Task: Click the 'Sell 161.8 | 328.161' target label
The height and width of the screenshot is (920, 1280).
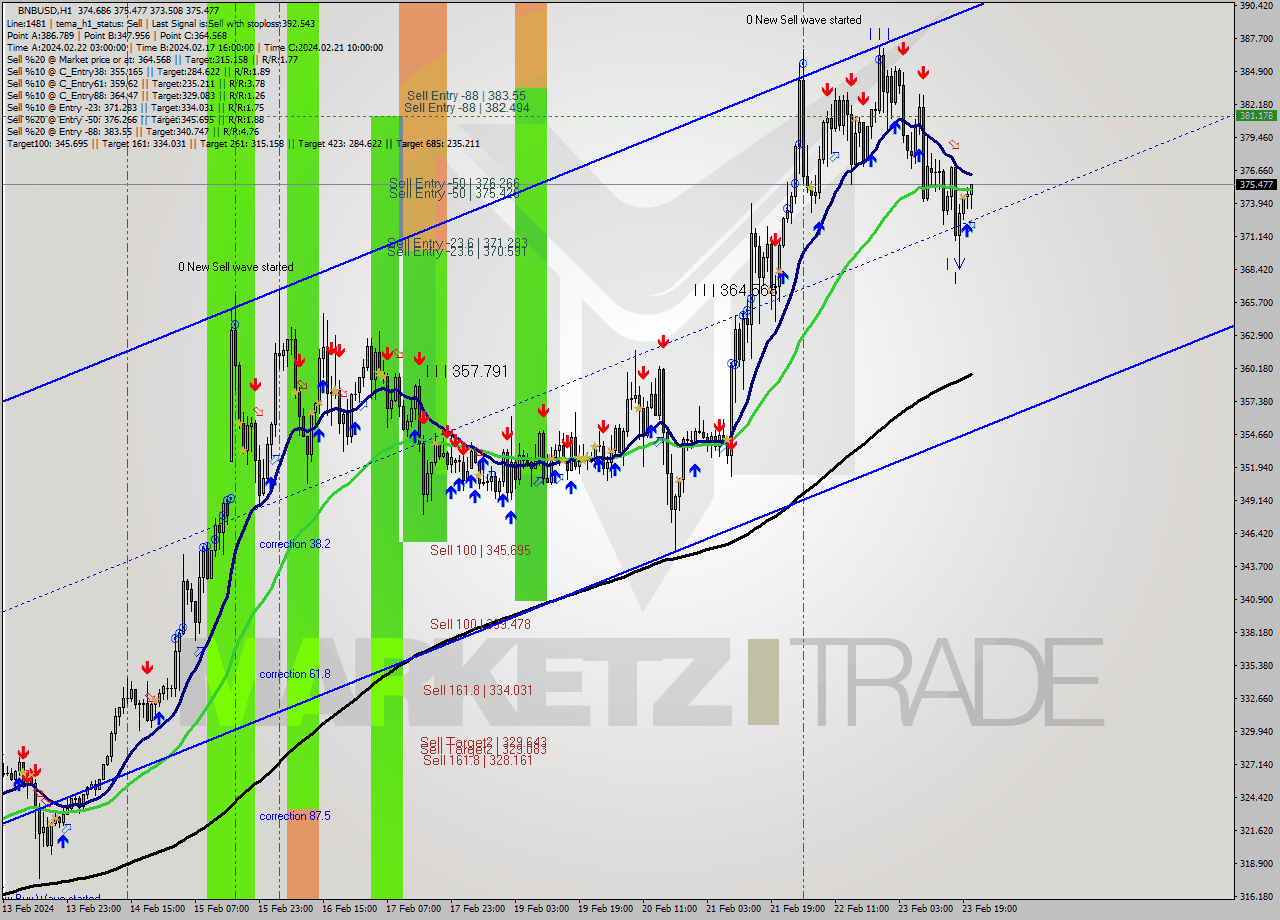Action: (478, 760)
